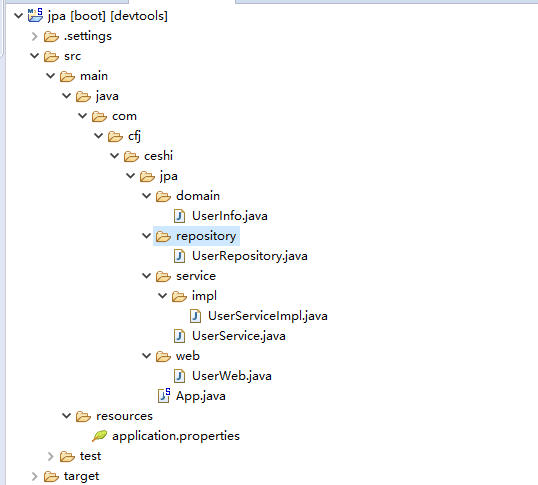Screen dimensions: 538x485
Task: Click the UserWeb.java file icon
Action: [179, 376]
